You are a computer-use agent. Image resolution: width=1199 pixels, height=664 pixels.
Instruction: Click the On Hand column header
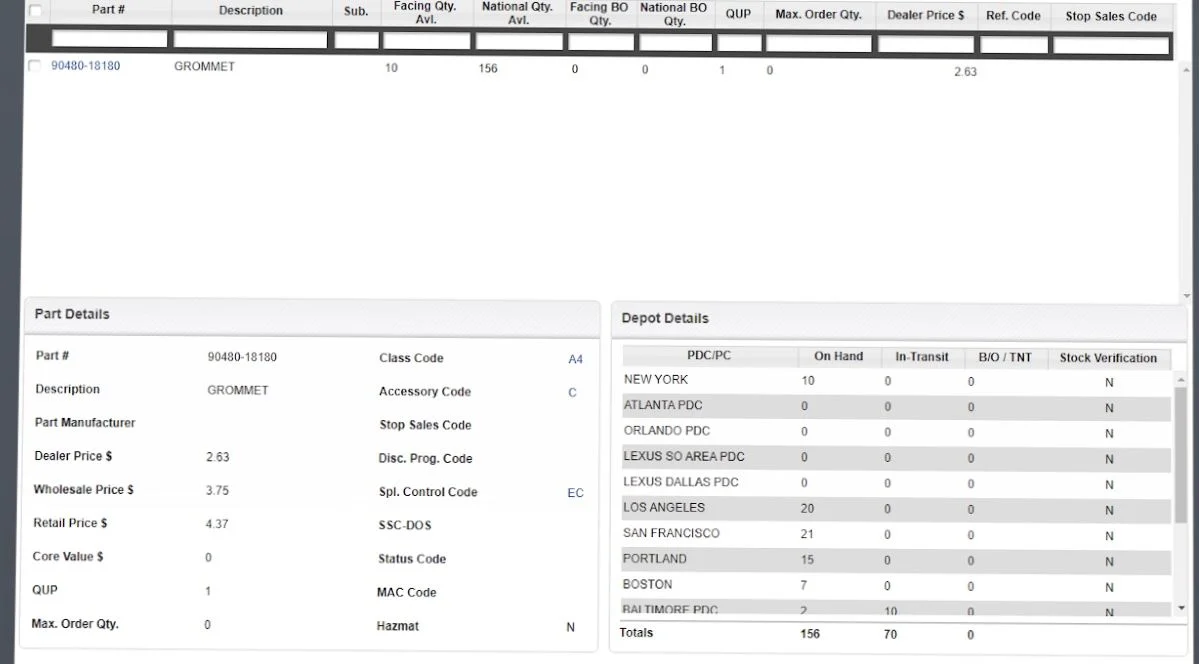pos(838,356)
